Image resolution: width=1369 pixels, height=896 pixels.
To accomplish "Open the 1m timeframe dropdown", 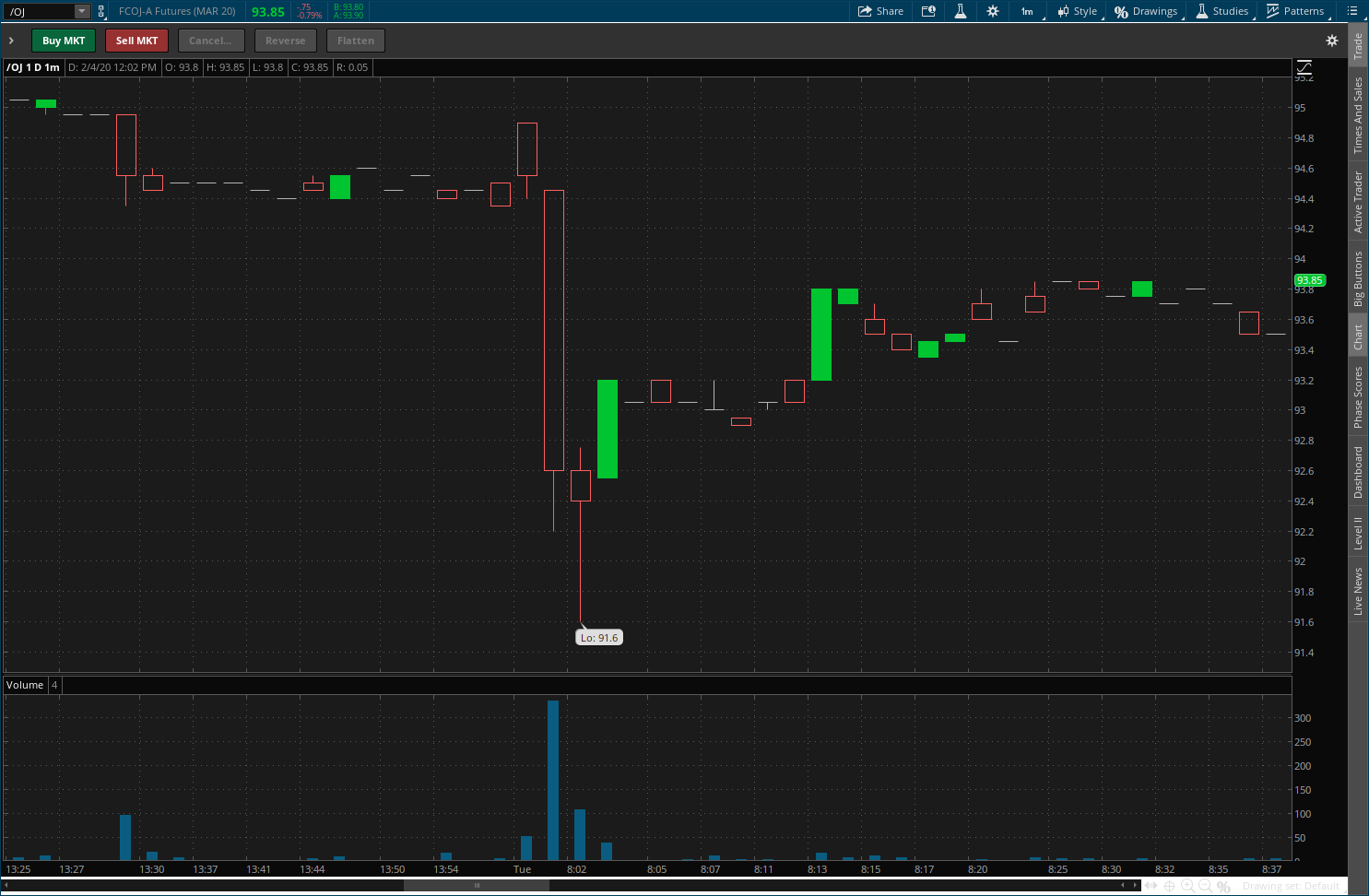I will tap(1028, 11).
